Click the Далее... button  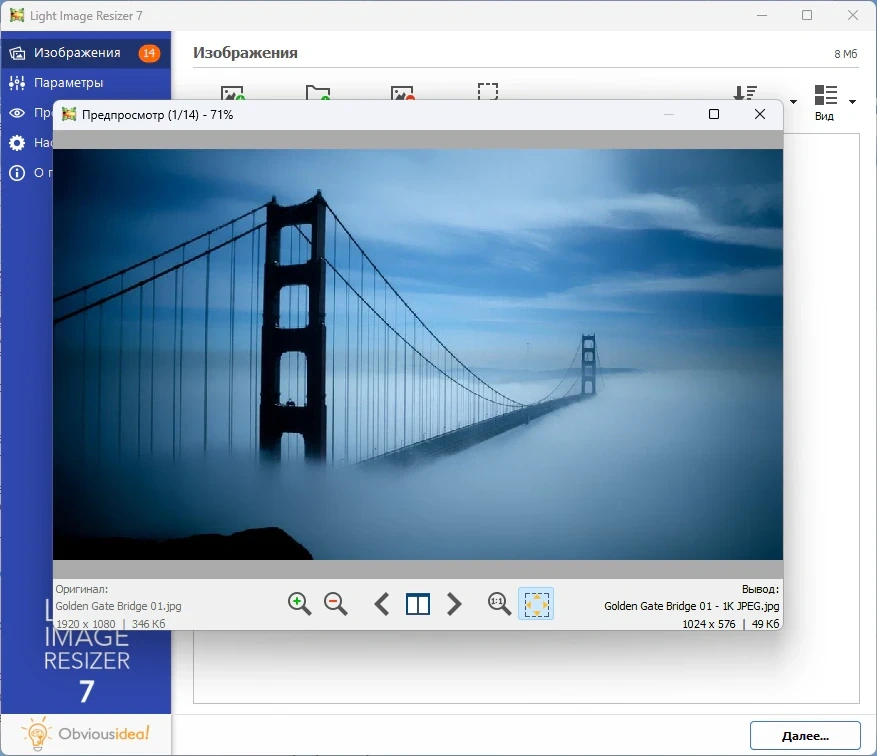(805, 736)
